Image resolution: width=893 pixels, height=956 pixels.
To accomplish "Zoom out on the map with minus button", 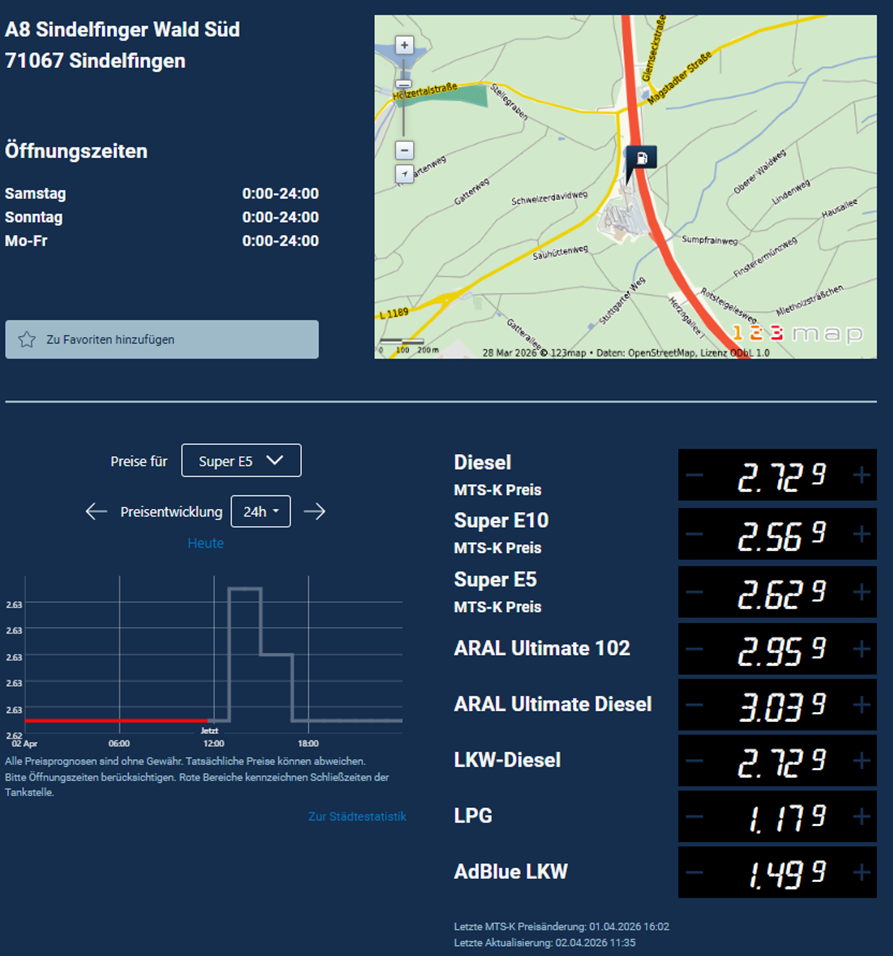I will click(x=404, y=150).
